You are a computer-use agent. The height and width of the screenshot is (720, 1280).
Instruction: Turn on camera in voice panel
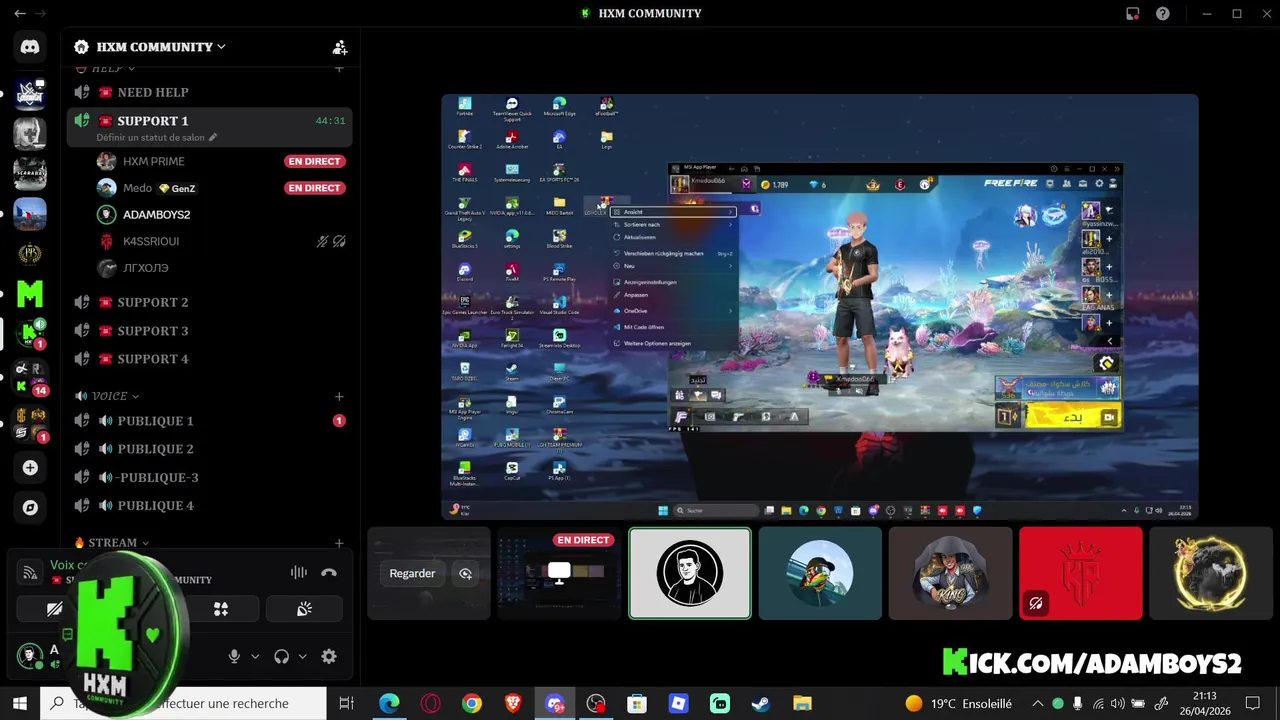pyautogui.click(x=55, y=609)
